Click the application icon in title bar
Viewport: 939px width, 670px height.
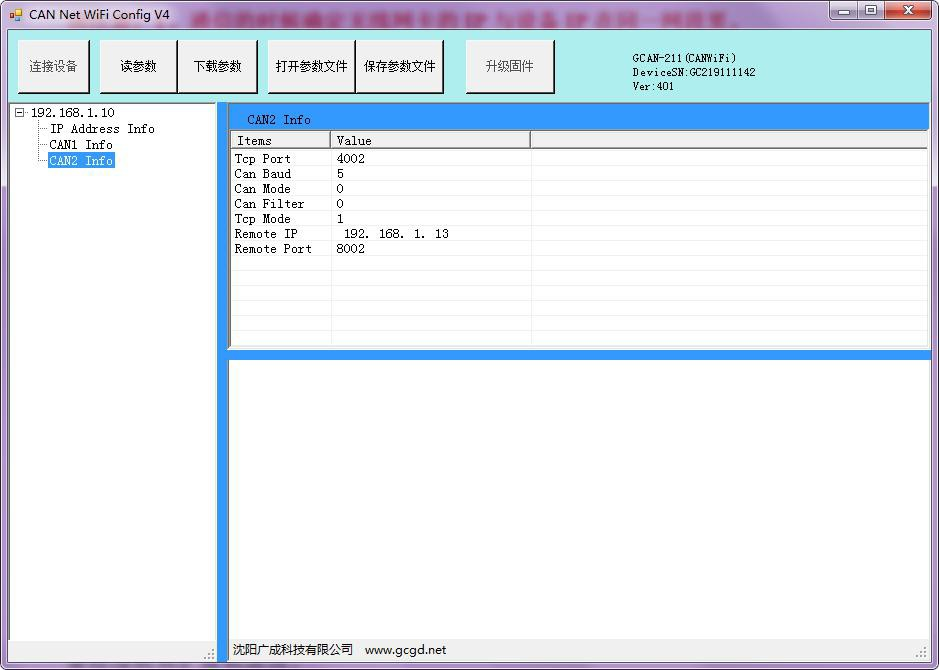15,15
